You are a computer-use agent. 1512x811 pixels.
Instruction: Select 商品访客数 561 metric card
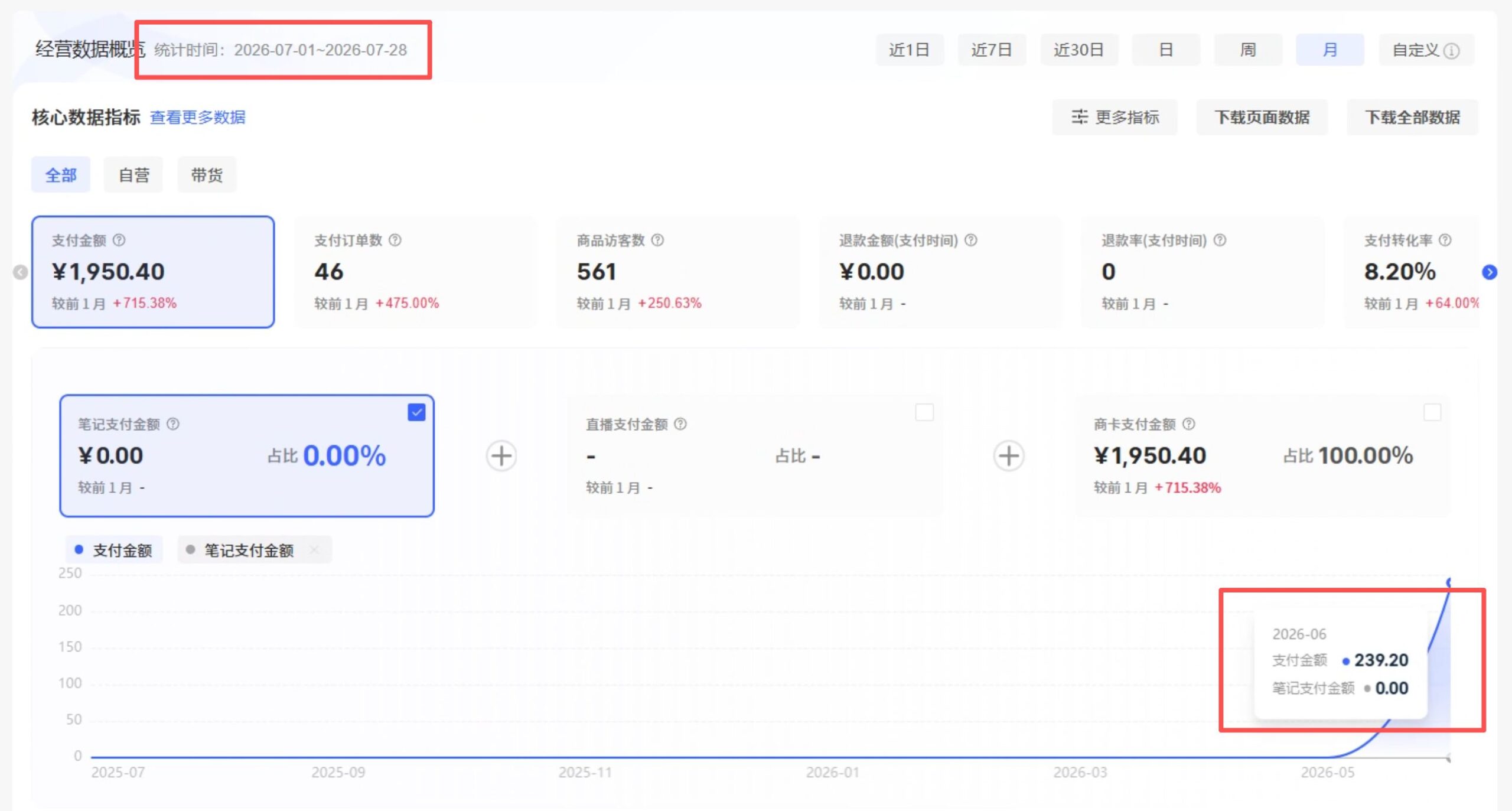[x=678, y=272]
